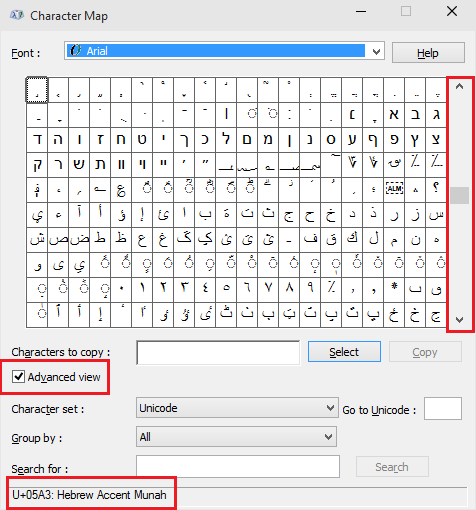The image size is (476, 510).
Task: Click the greyed-out Copy button
Action: [425, 352]
